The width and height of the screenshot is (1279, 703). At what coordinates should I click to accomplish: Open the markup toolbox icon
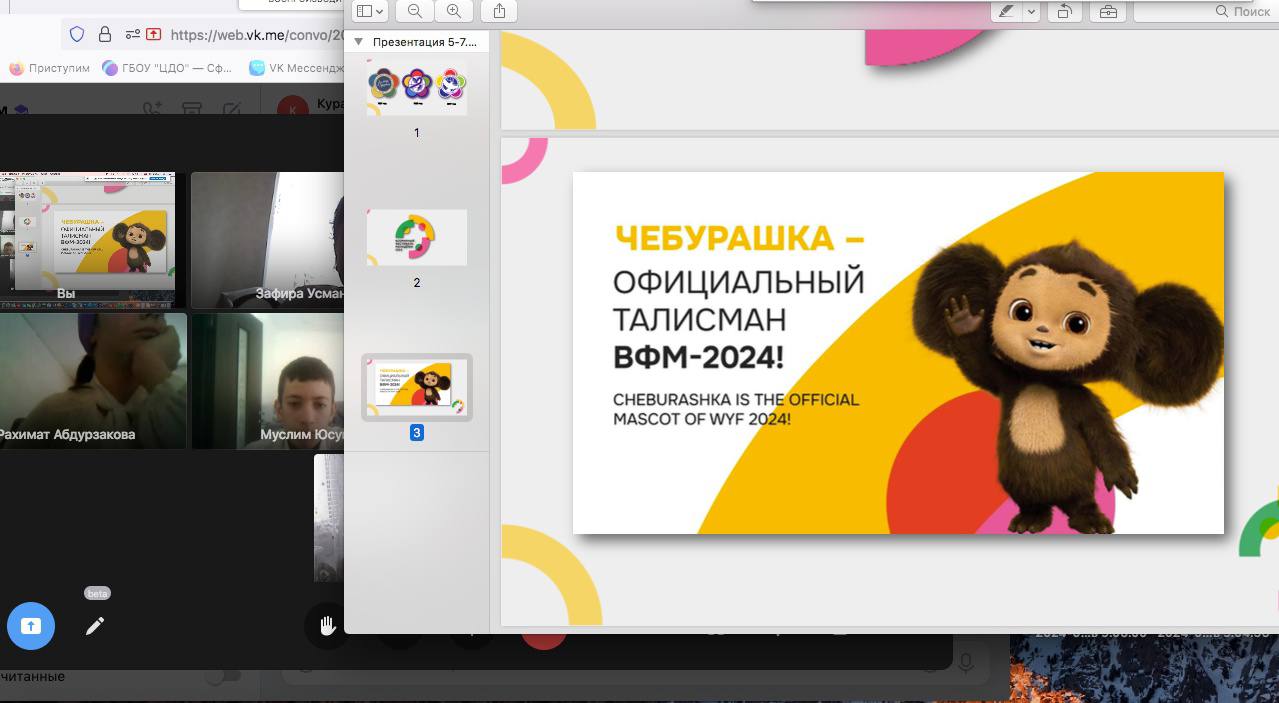pyautogui.click(x=1108, y=11)
